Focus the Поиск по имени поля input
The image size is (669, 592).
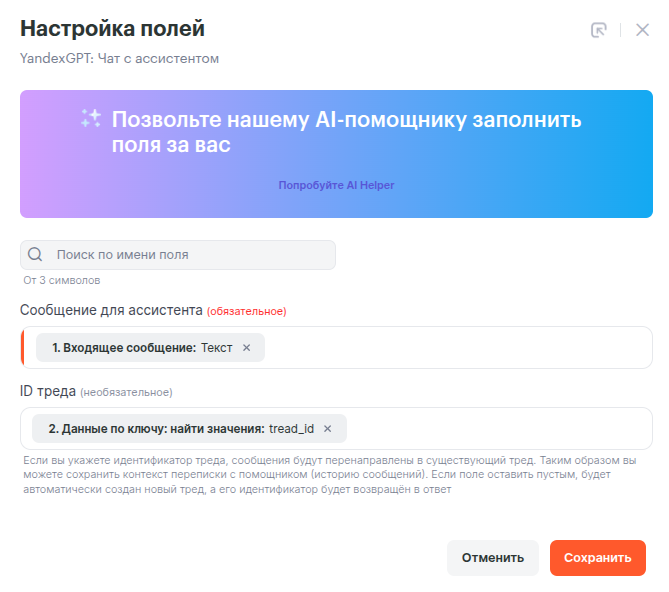click(x=190, y=255)
